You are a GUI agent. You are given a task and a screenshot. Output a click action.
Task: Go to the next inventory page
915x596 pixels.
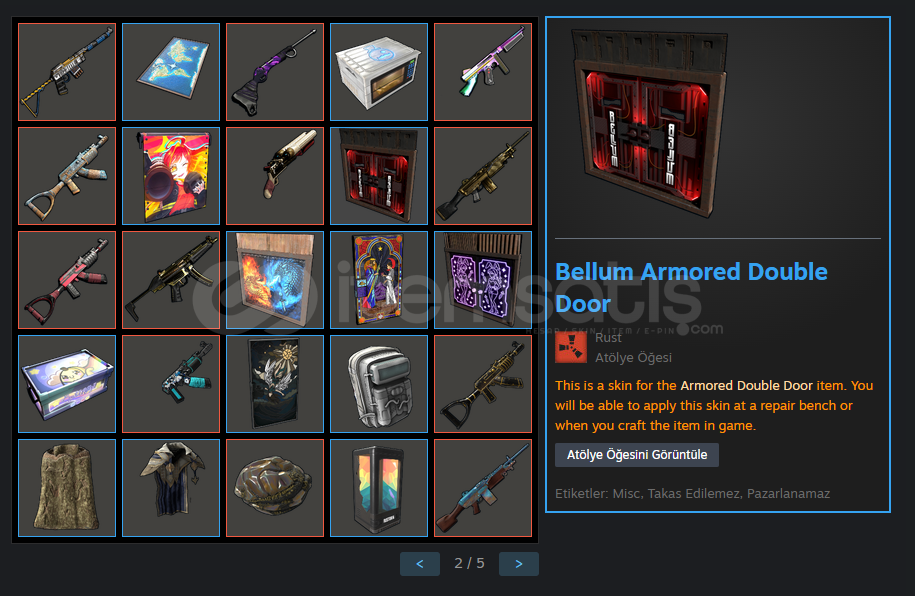point(519,564)
